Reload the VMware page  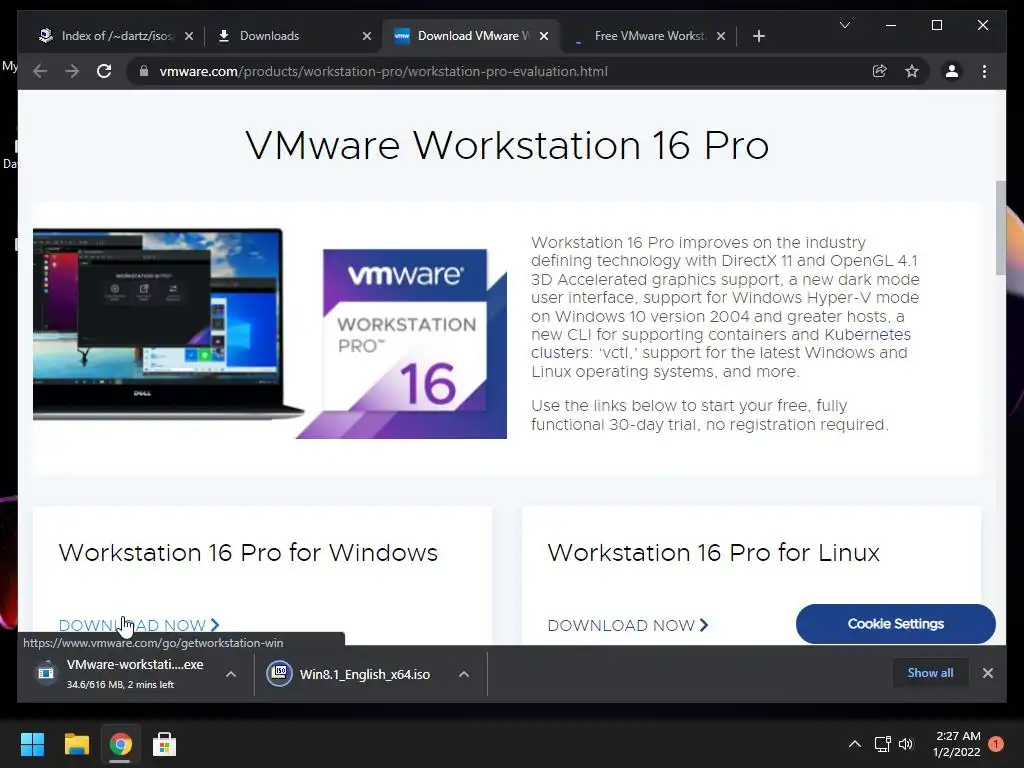click(x=104, y=71)
